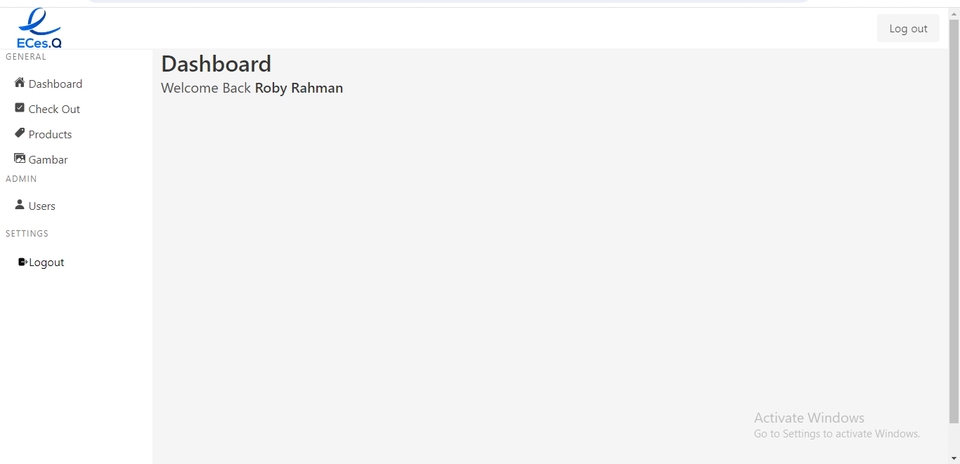Click the SETTINGS section label
Image resolution: width=960 pixels, height=464 pixels.
click(27, 233)
